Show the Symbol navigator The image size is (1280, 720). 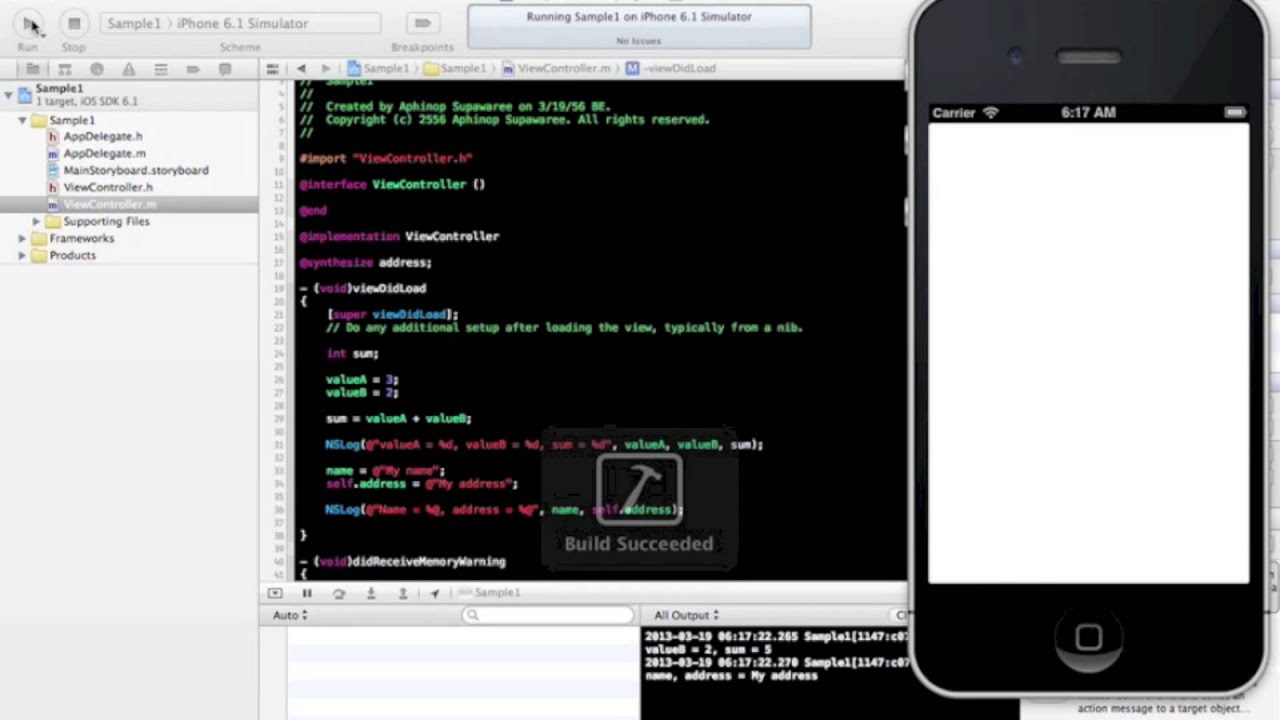(x=65, y=69)
